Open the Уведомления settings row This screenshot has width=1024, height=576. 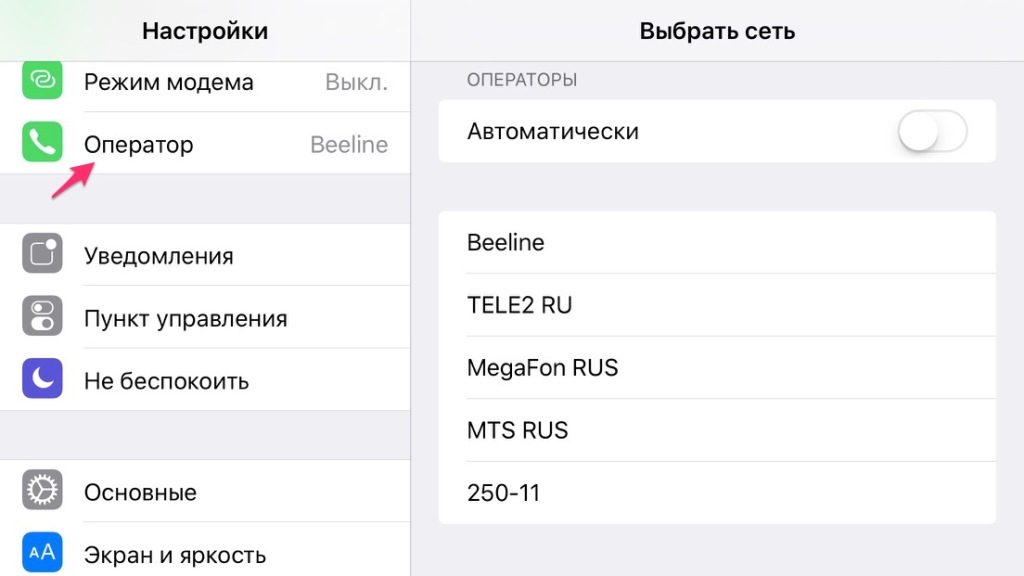point(200,255)
